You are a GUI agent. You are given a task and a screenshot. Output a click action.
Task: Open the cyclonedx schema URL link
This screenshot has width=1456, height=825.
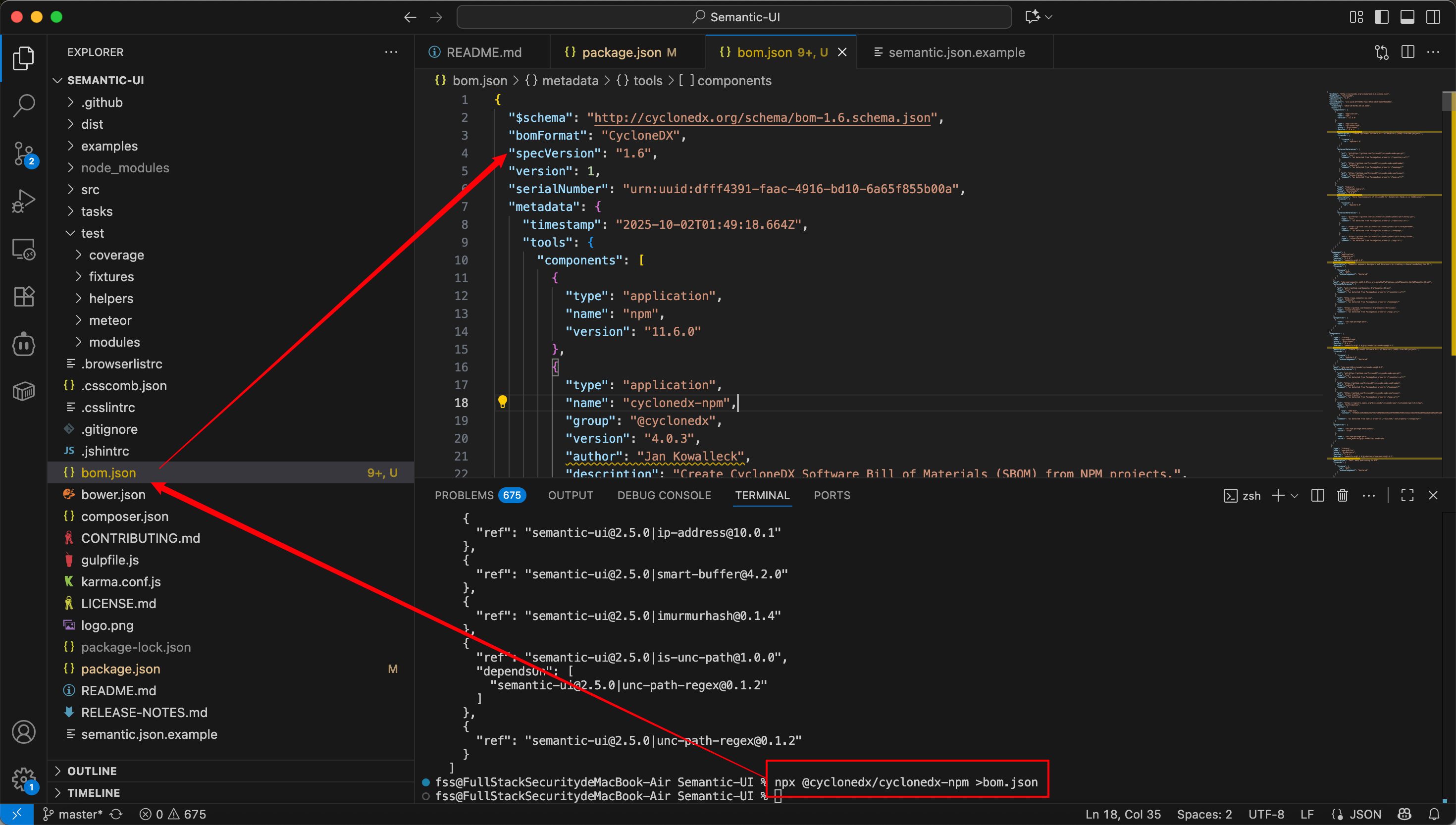click(x=761, y=117)
